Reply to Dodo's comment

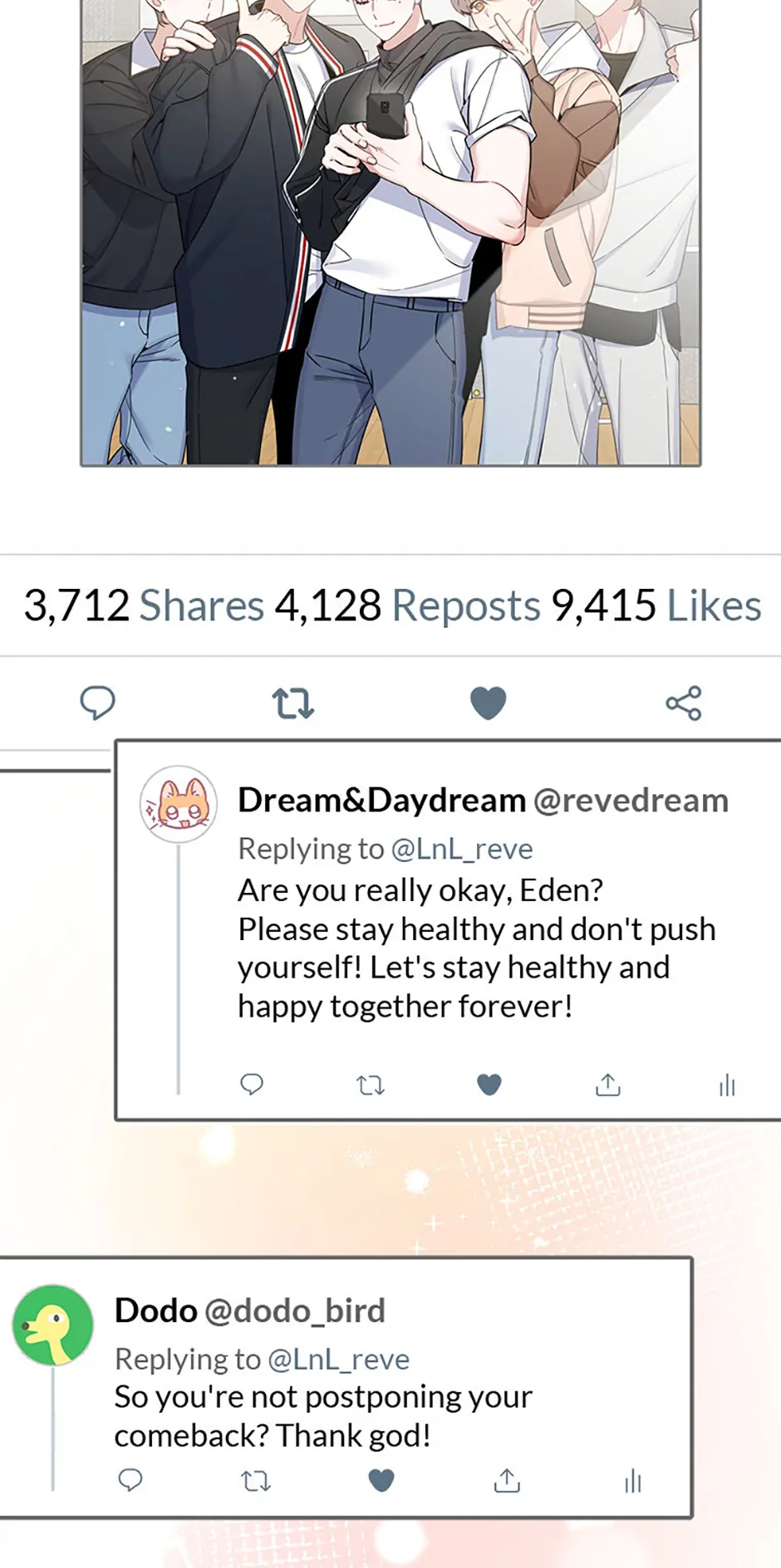coord(130,1479)
